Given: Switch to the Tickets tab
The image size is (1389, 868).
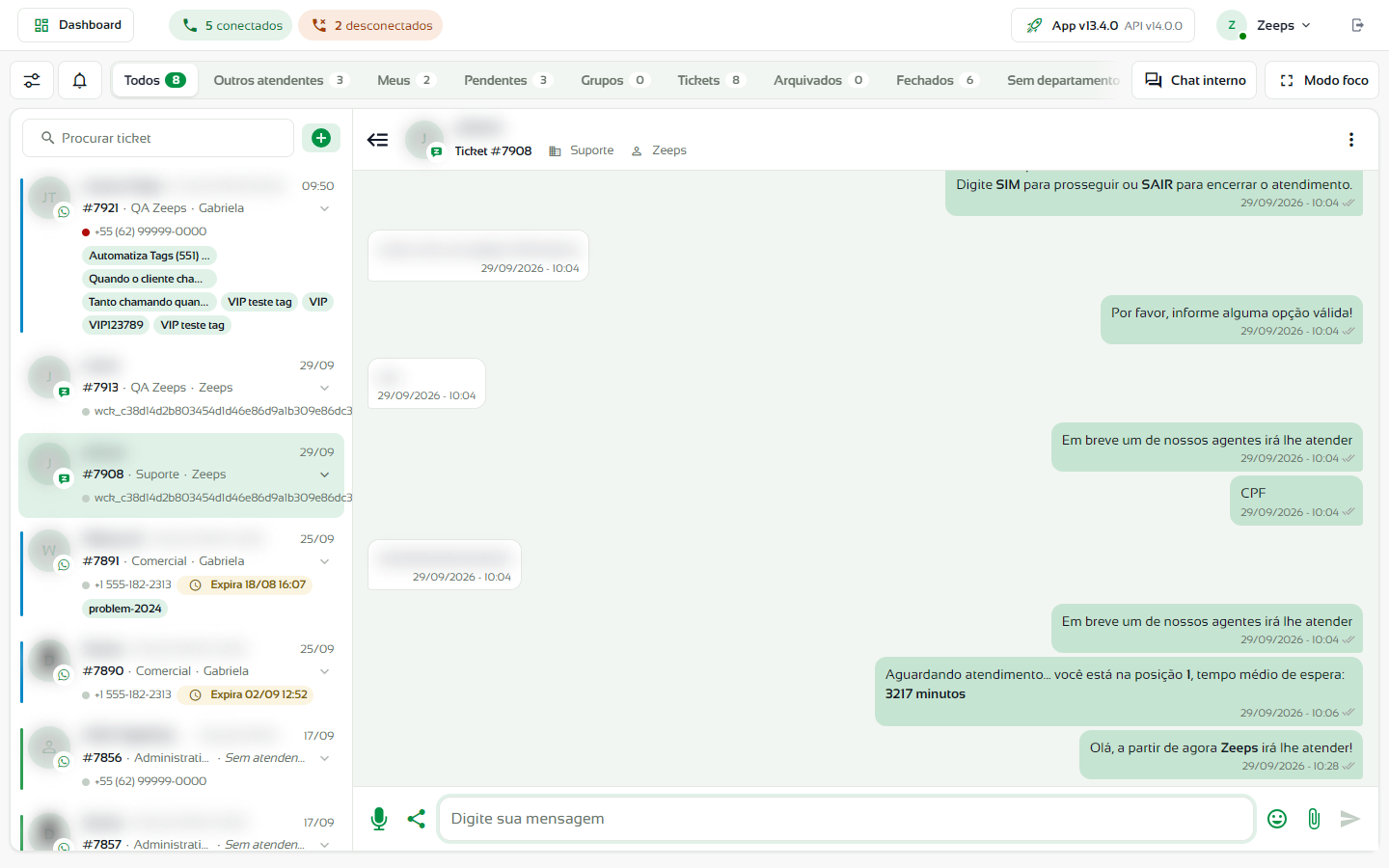Looking at the screenshot, I should [x=711, y=80].
